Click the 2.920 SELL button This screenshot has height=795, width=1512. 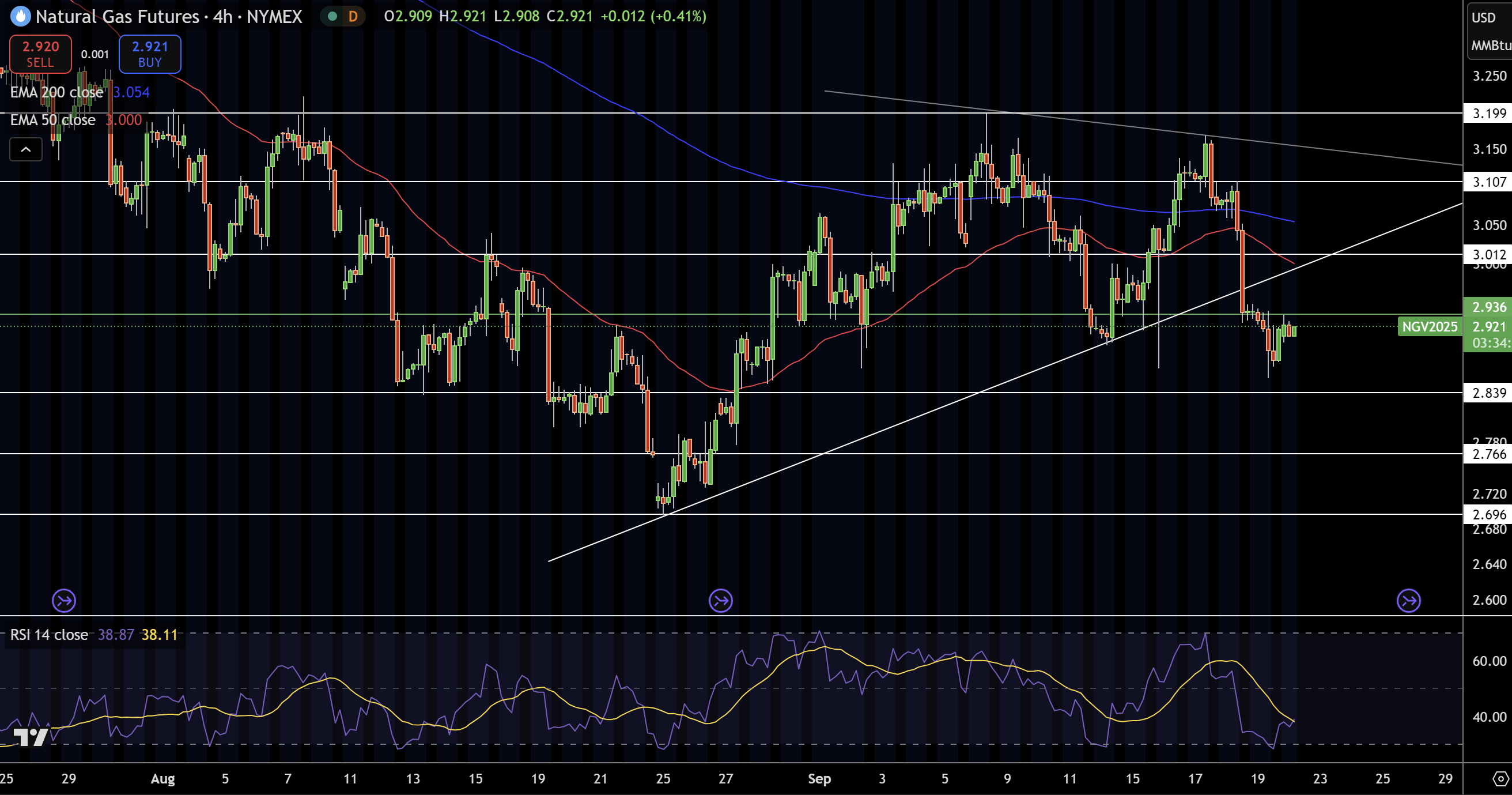pos(40,54)
